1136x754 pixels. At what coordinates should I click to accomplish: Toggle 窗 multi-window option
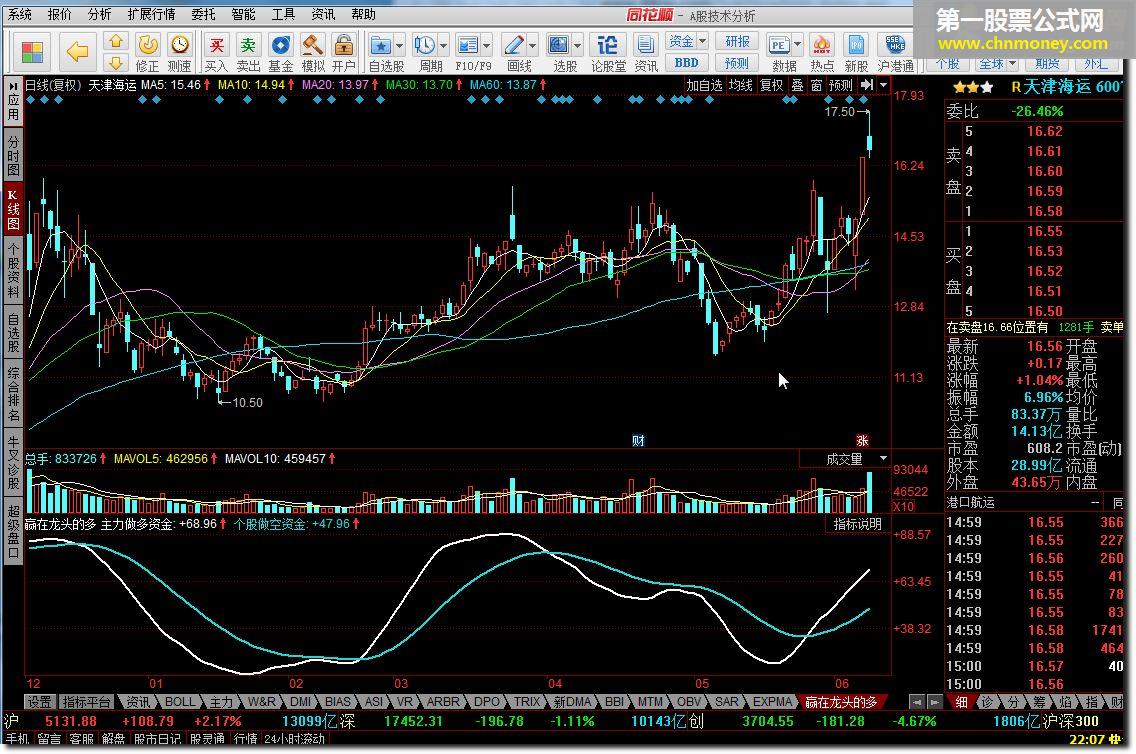816,85
